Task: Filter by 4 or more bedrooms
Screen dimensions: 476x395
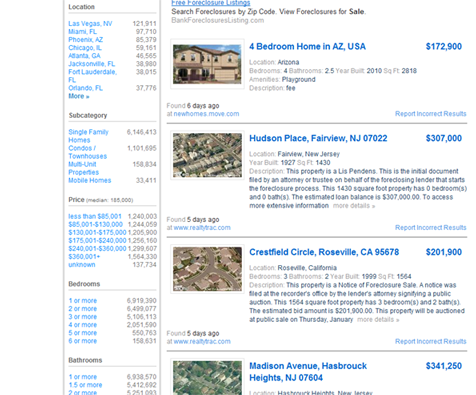Action: [x=83, y=325]
